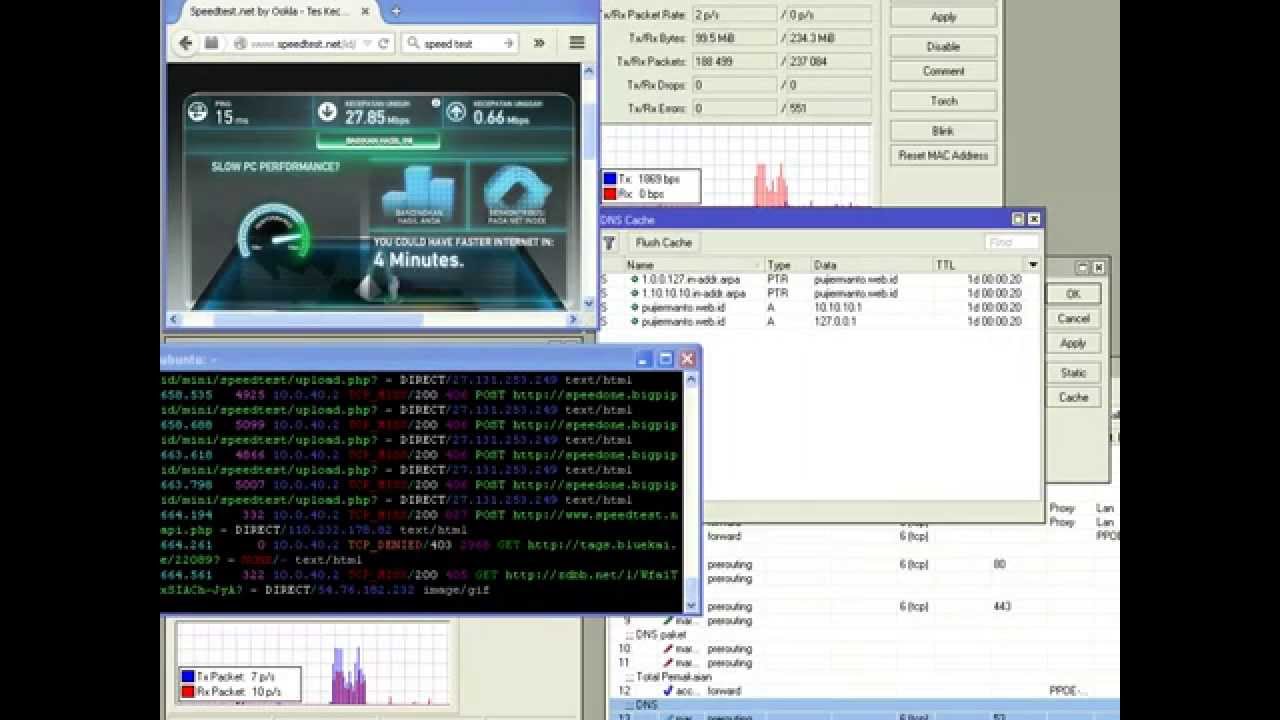Image resolution: width=1280 pixels, height=720 pixels.
Task: Click 'You could have faster internet' ad
Action: [462, 254]
